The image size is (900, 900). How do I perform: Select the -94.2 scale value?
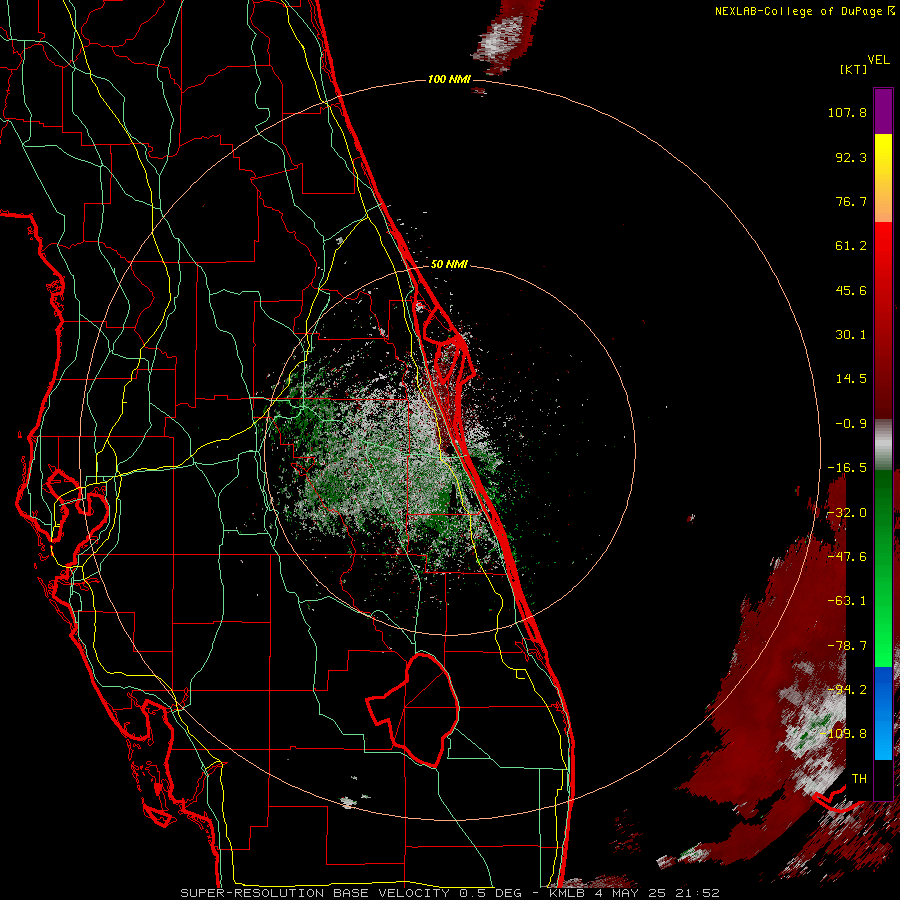pyautogui.click(x=847, y=690)
